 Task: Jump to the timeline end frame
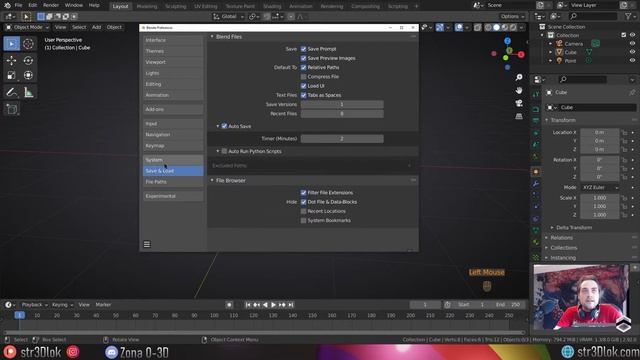(x=291, y=305)
